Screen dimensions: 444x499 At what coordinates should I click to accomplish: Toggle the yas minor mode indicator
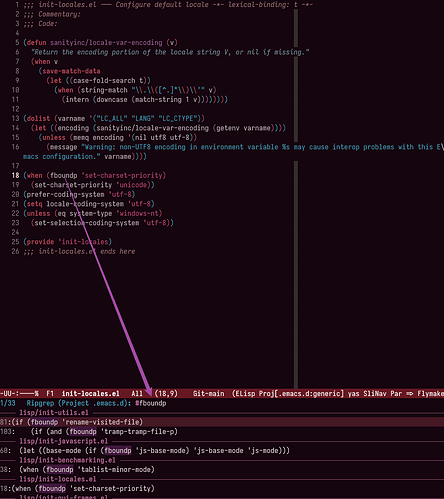point(354,394)
